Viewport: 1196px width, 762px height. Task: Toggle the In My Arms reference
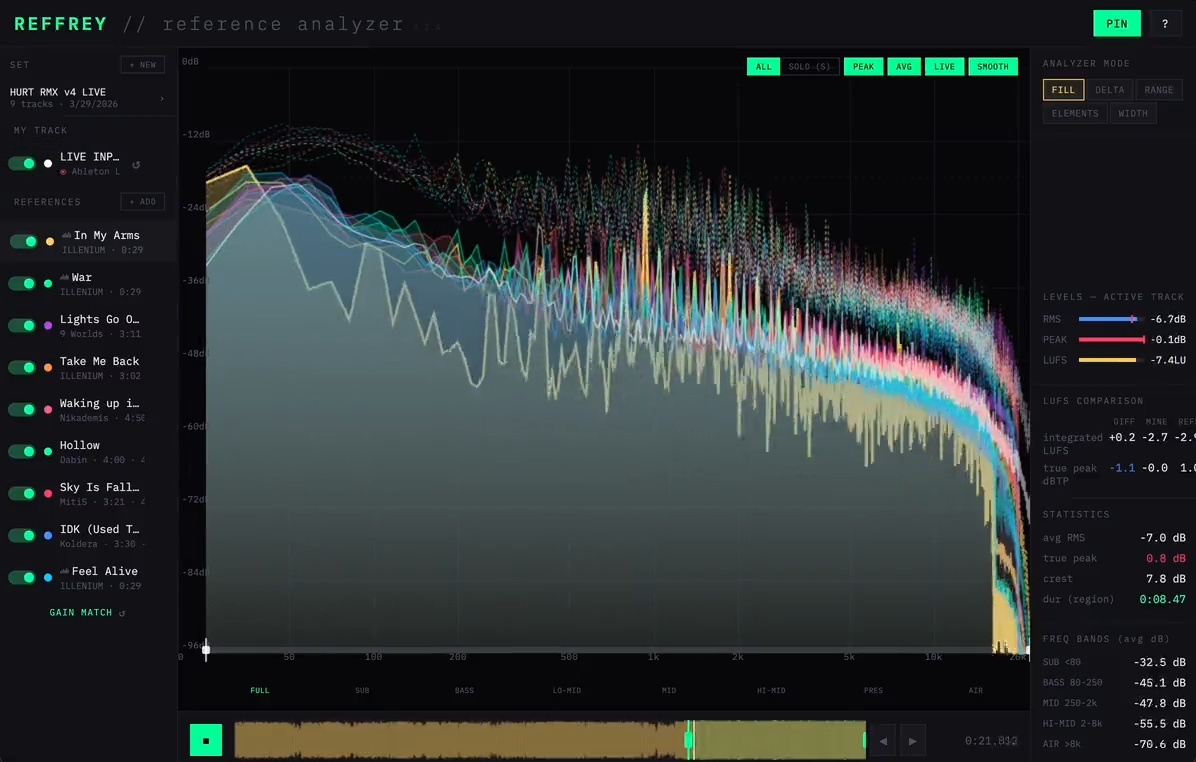tap(23, 241)
